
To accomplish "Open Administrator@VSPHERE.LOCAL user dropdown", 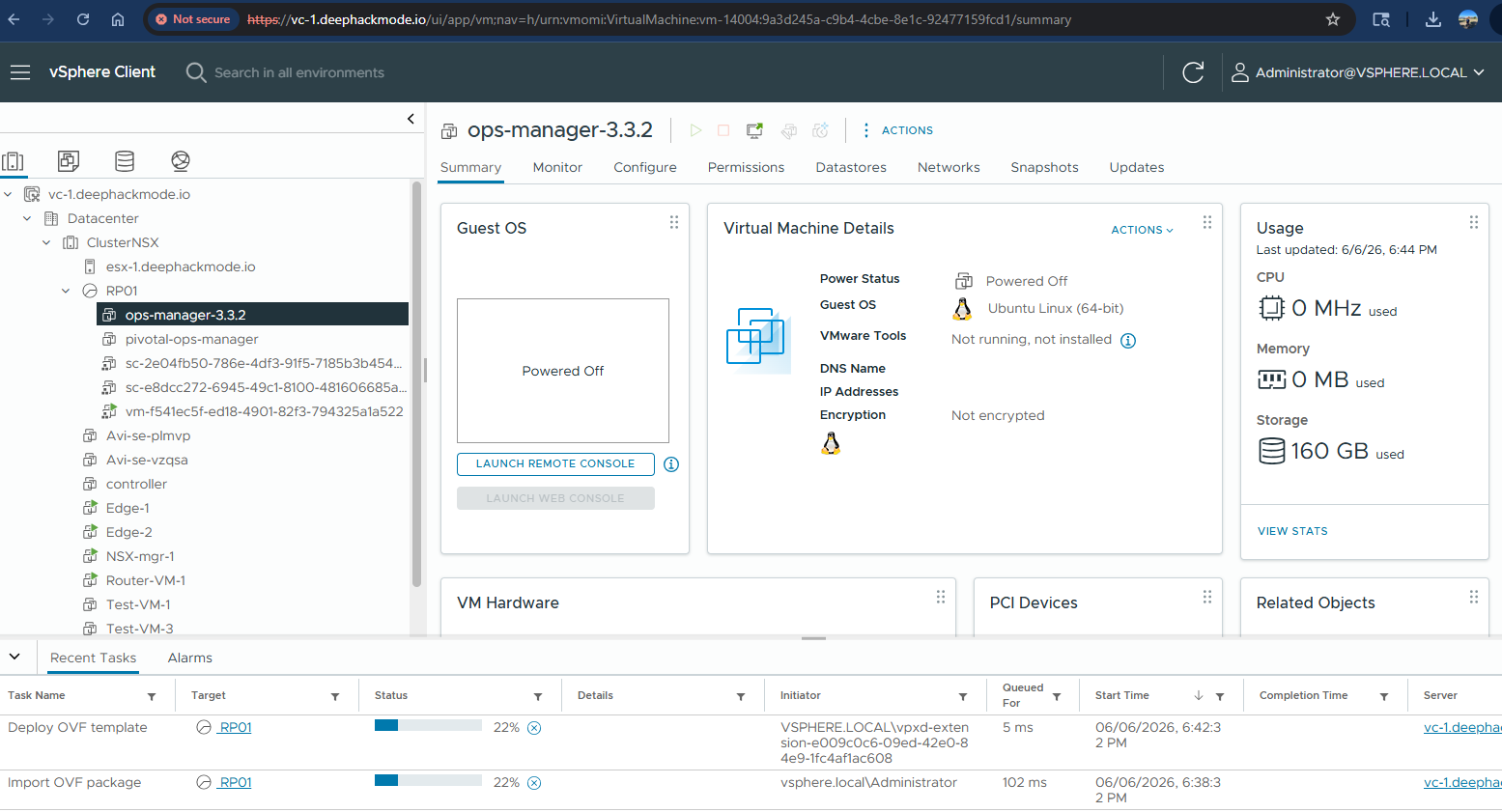I will [x=1358, y=72].
